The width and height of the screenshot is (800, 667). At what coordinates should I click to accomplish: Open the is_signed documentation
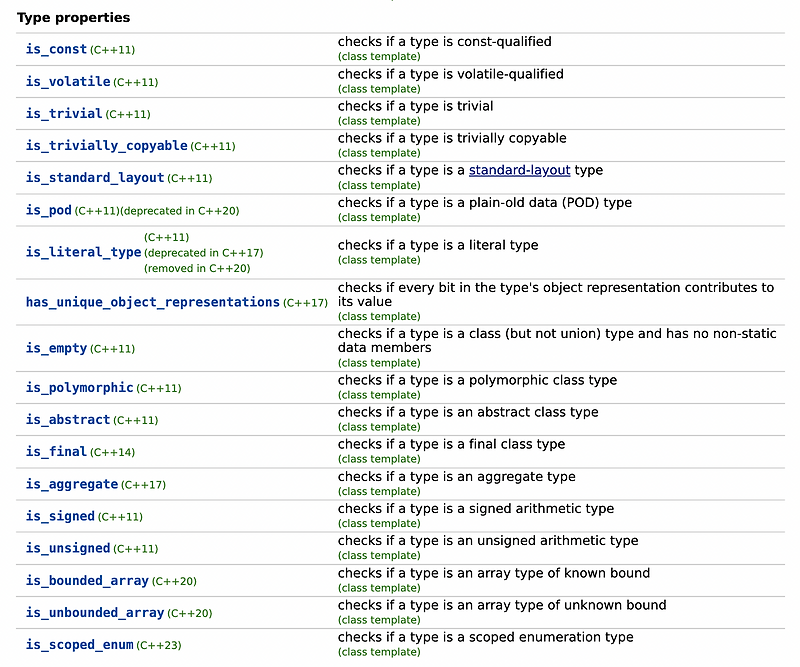coord(59,516)
